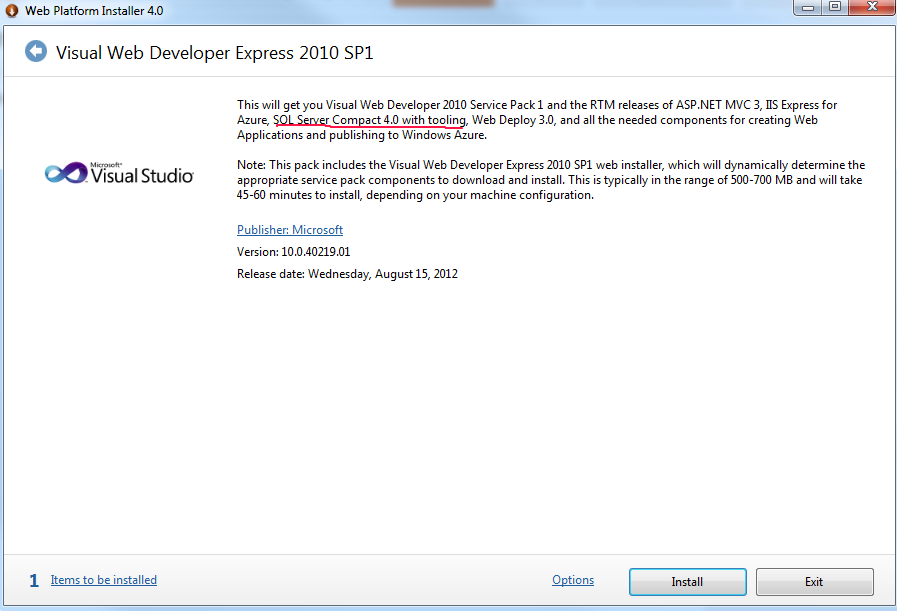The width and height of the screenshot is (897, 611).
Task: Maximize the Web Platform Installer window
Action: tap(835, 7)
